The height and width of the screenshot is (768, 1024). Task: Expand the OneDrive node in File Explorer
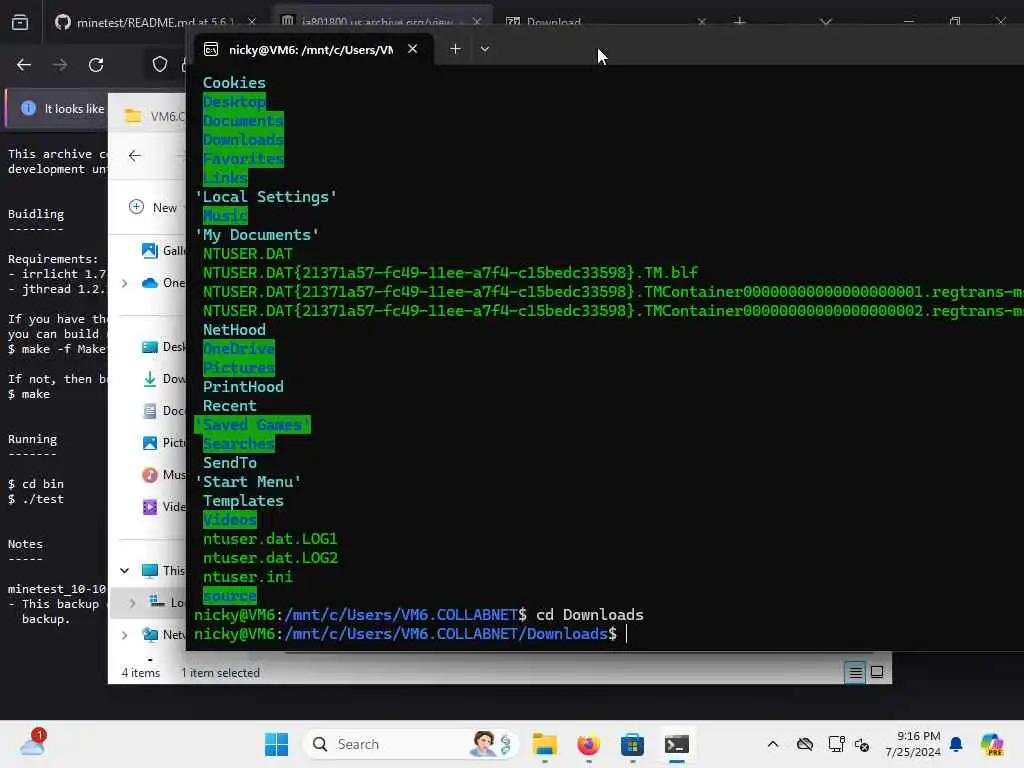coord(124,283)
